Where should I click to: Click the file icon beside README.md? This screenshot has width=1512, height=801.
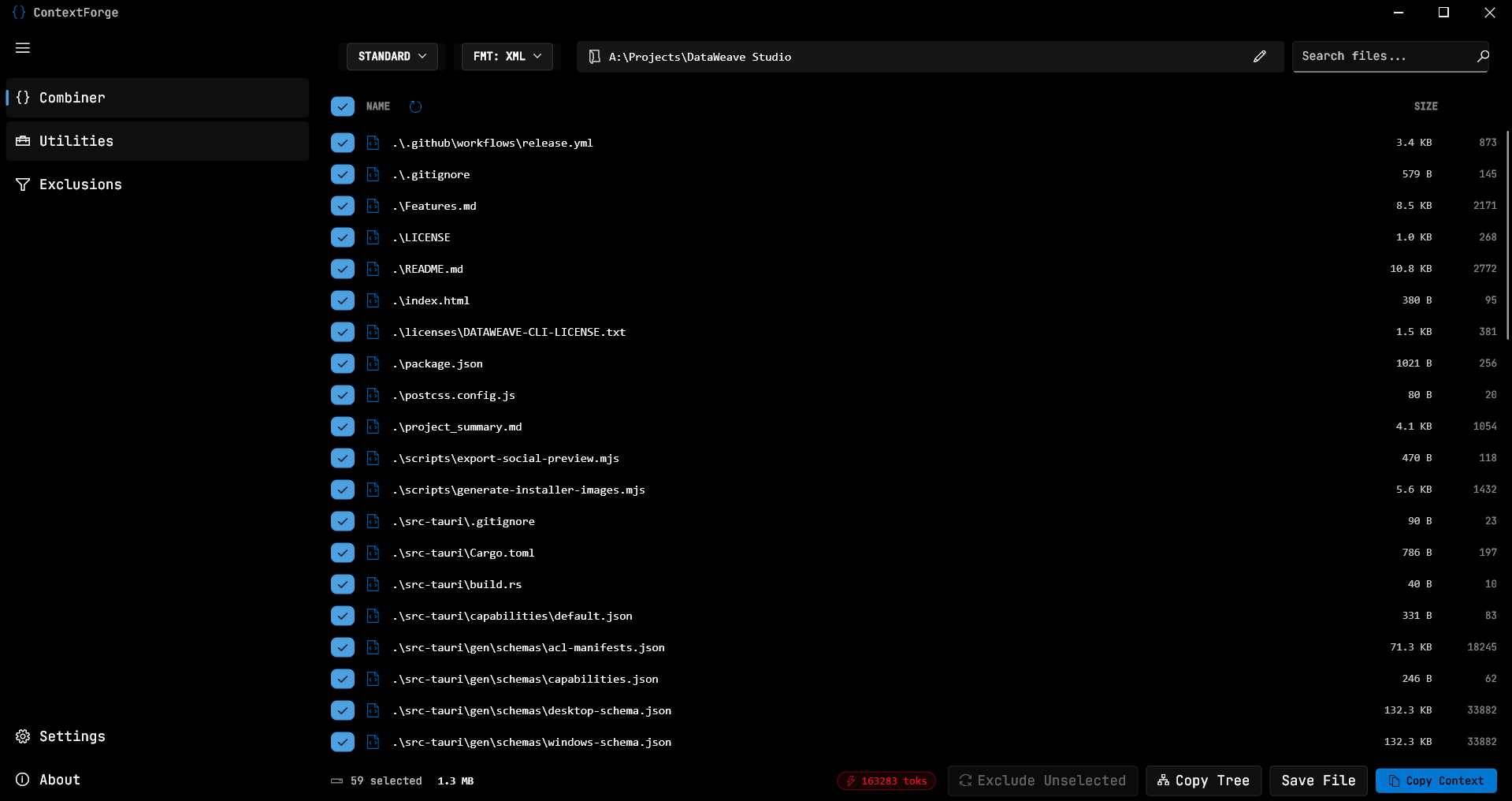(x=372, y=268)
